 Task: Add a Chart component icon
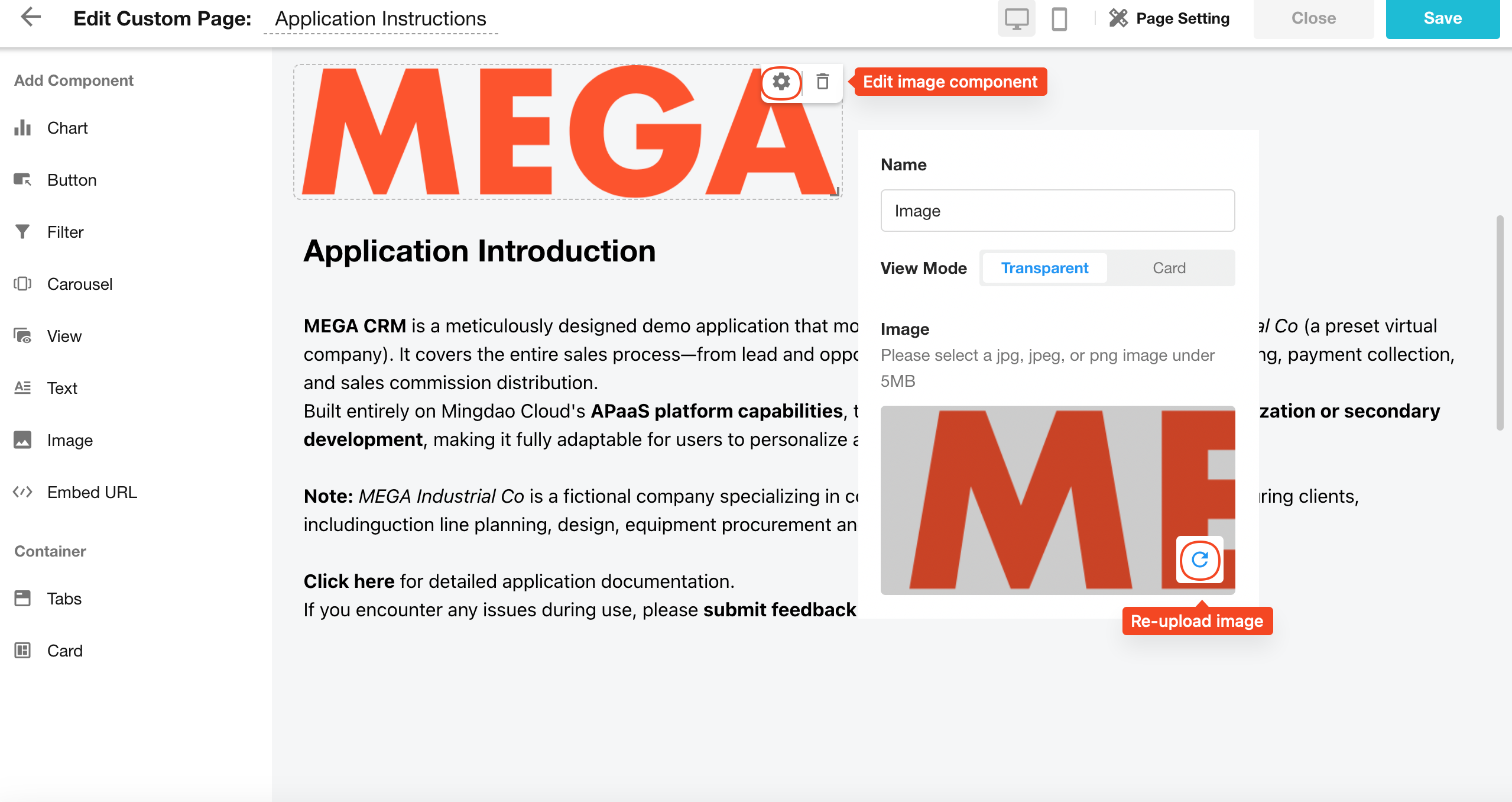click(22, 128)
